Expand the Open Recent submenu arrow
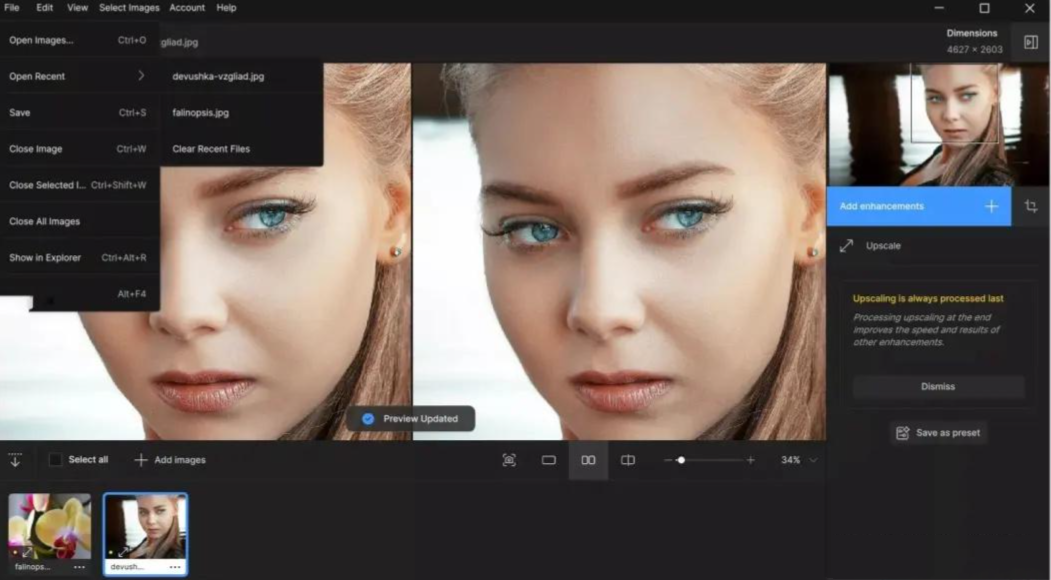 141,76
